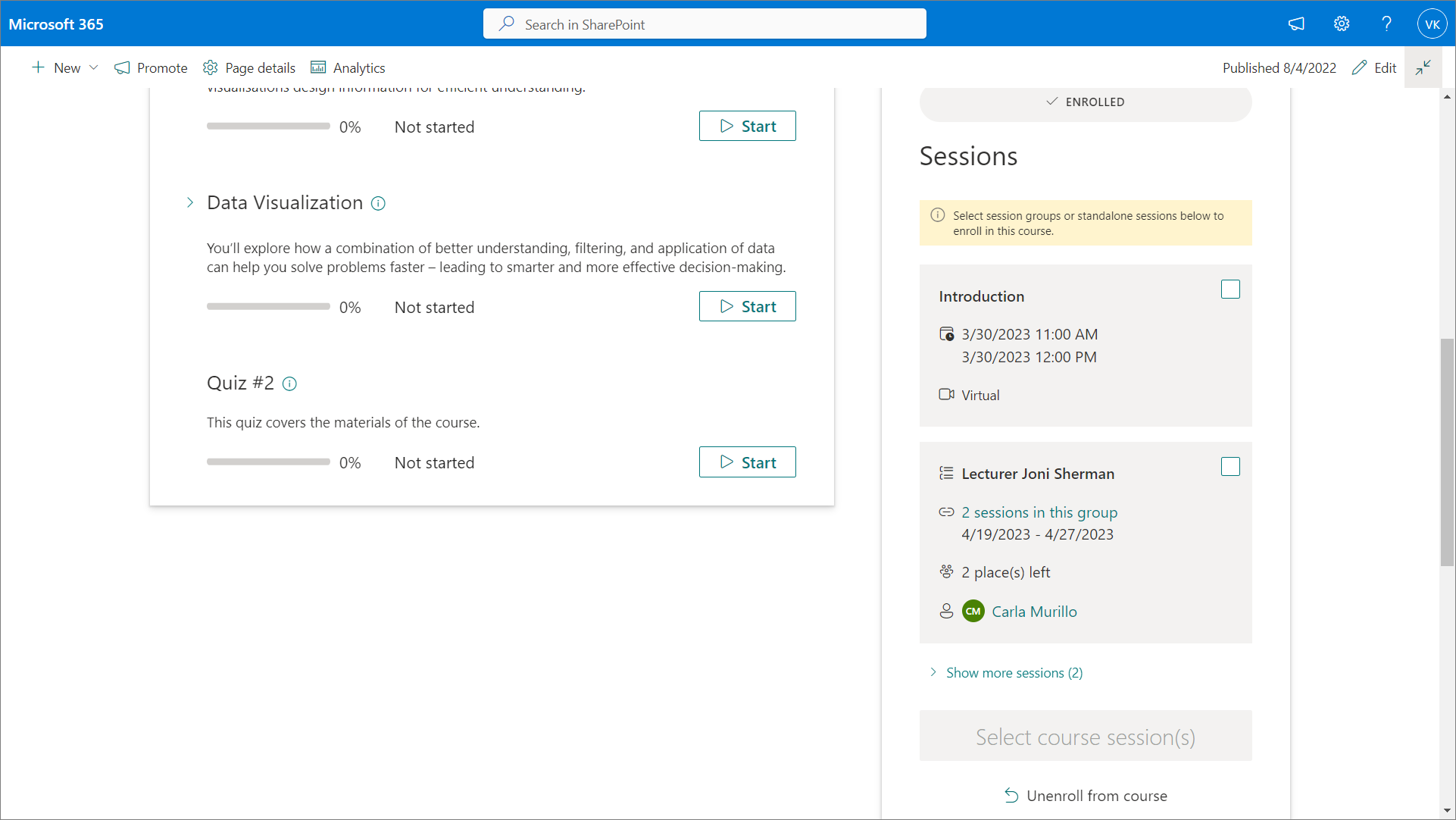Click the CM avatar for Carla Murillo
1456x820 pixels.
coord(973,611)
